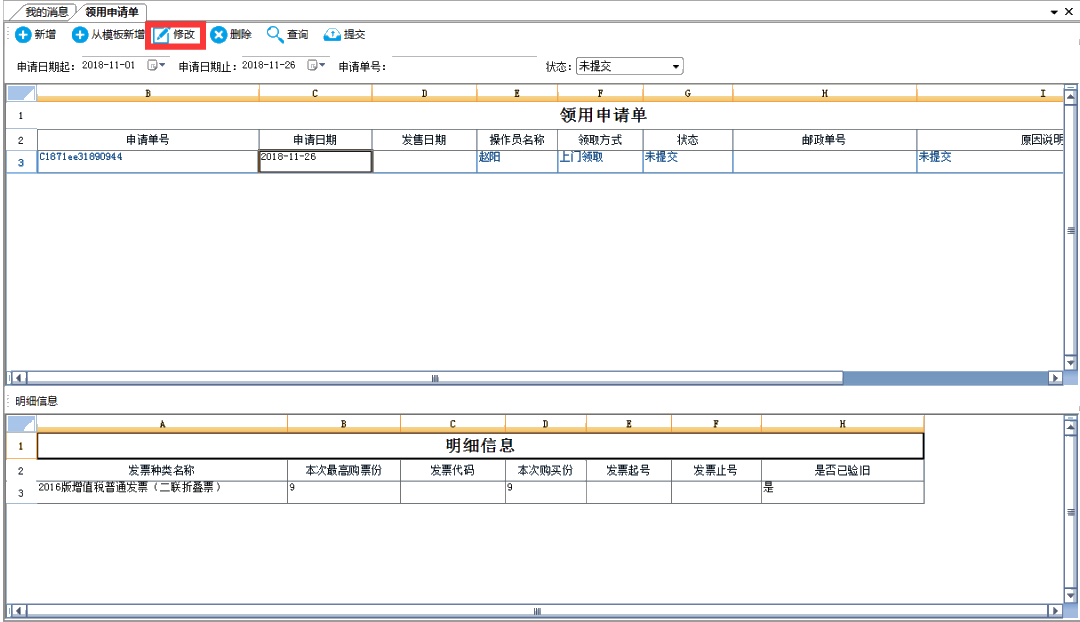The width and height of the screenshot is (1080, 622).
Task: Click the 邮政单号 column header
Action: click(824, 140)
